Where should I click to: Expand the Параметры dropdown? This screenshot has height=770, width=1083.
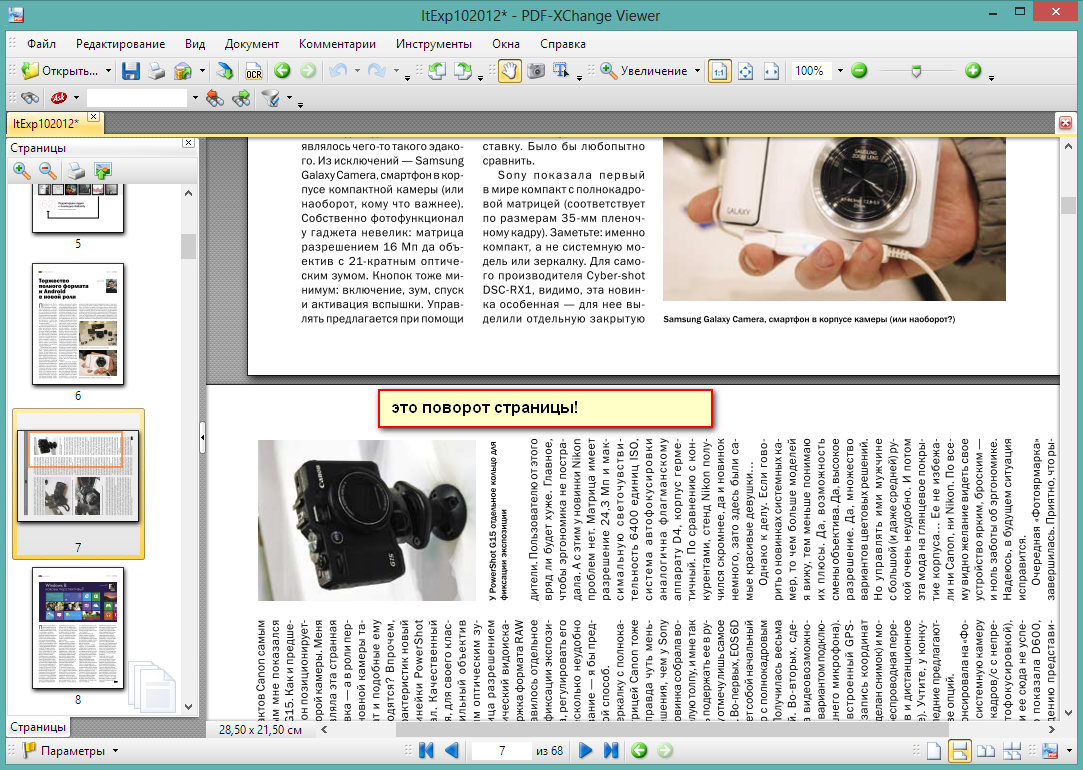click(116, 750)
